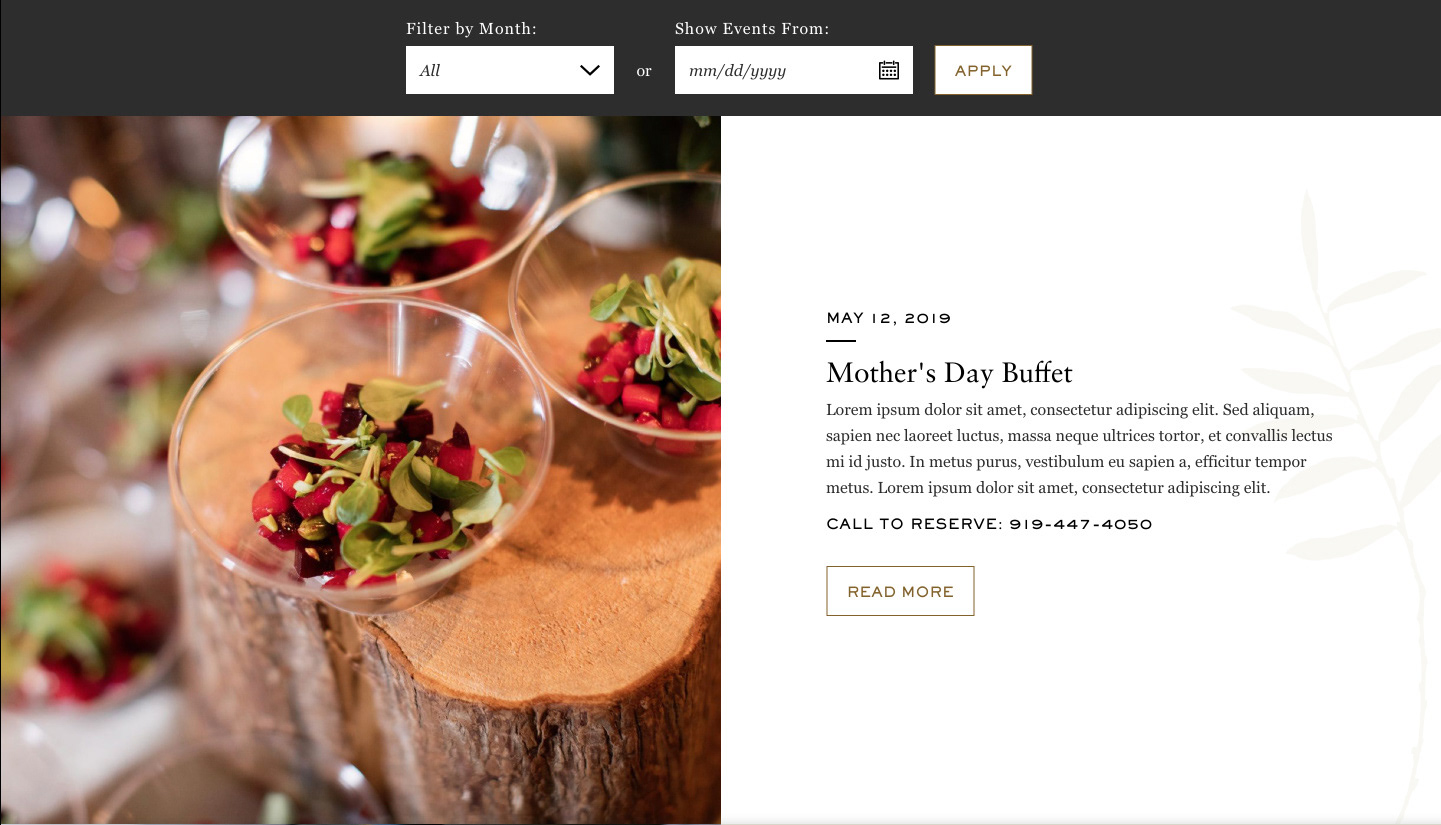Click the 'Call to Reserve' label text
1441x825 pixels.
[x=913, y=524]
